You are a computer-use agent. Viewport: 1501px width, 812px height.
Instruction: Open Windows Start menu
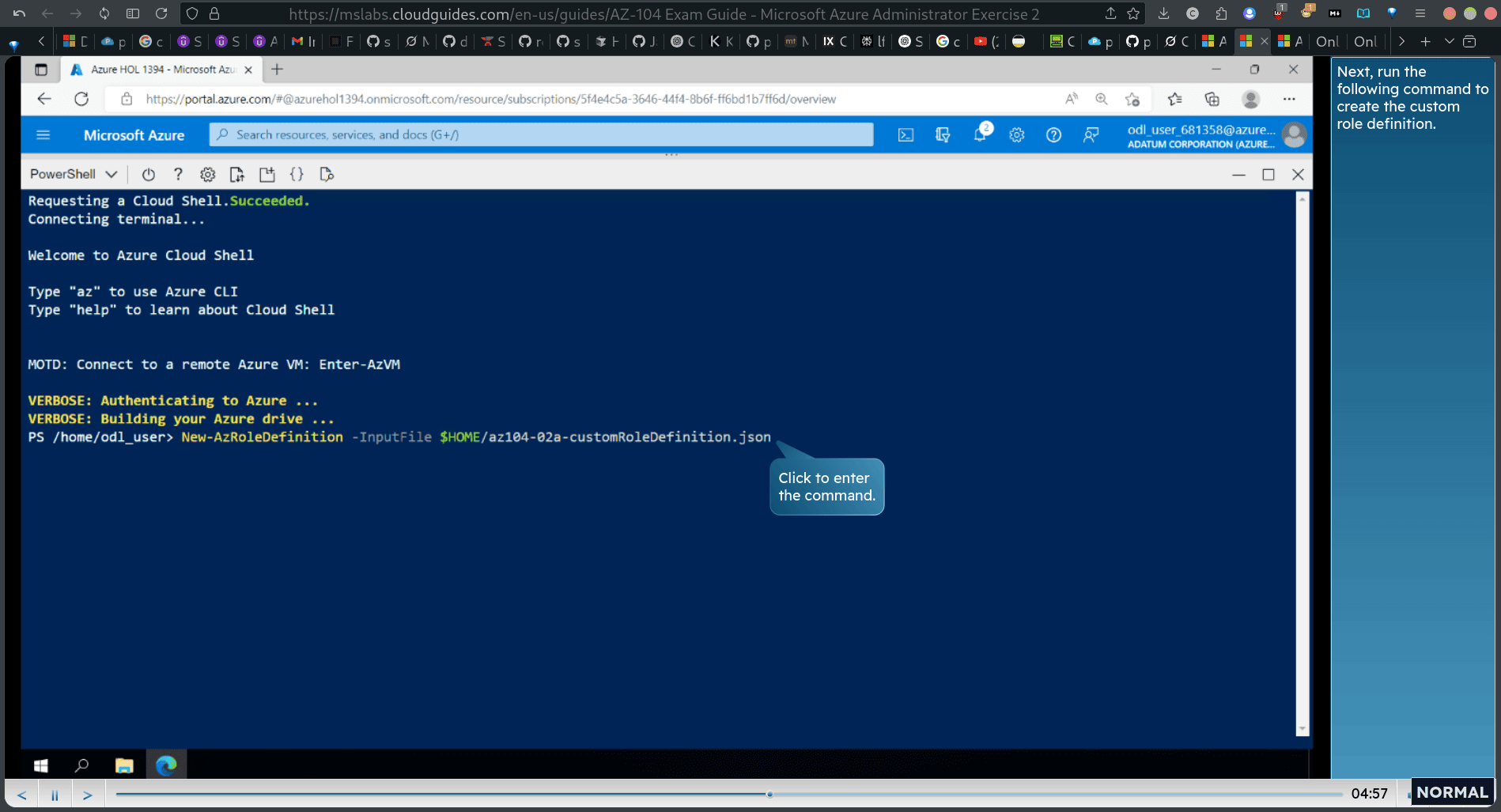(x=41, y=765)
